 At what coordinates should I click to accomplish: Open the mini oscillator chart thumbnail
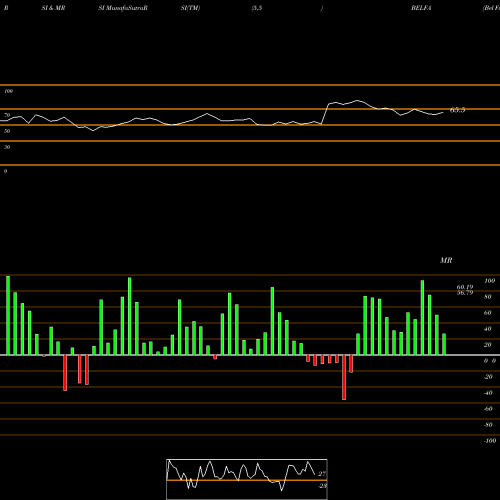point(247,479)
